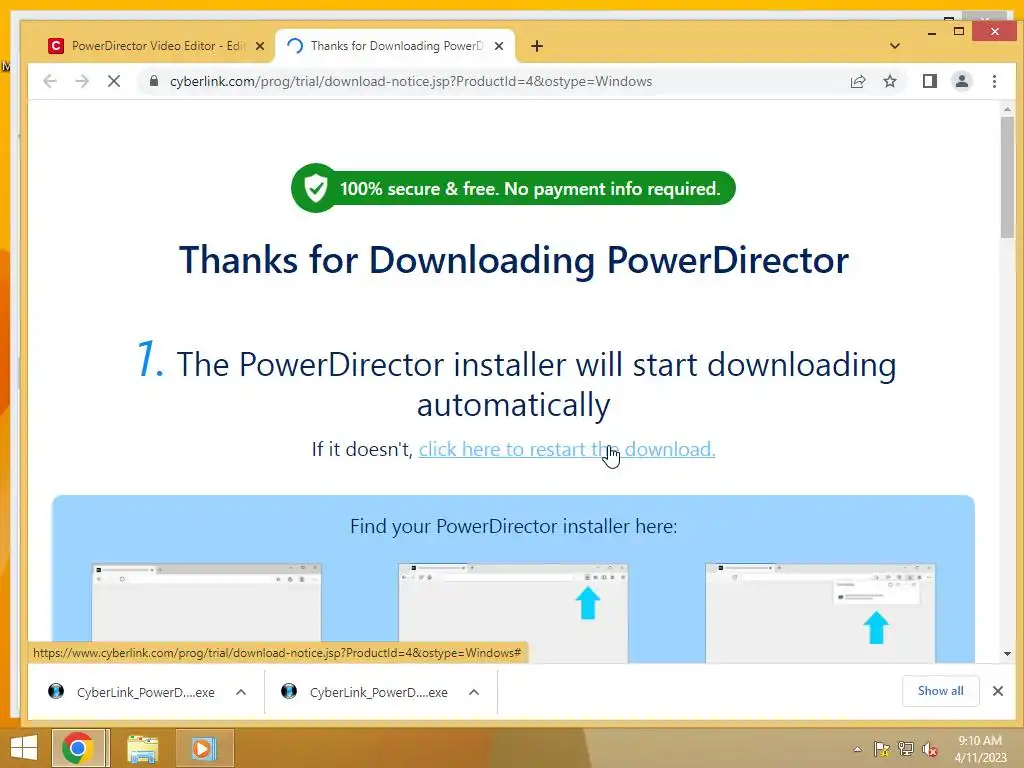
Task: Show hidden system tray icons
Action: [857, 749]
